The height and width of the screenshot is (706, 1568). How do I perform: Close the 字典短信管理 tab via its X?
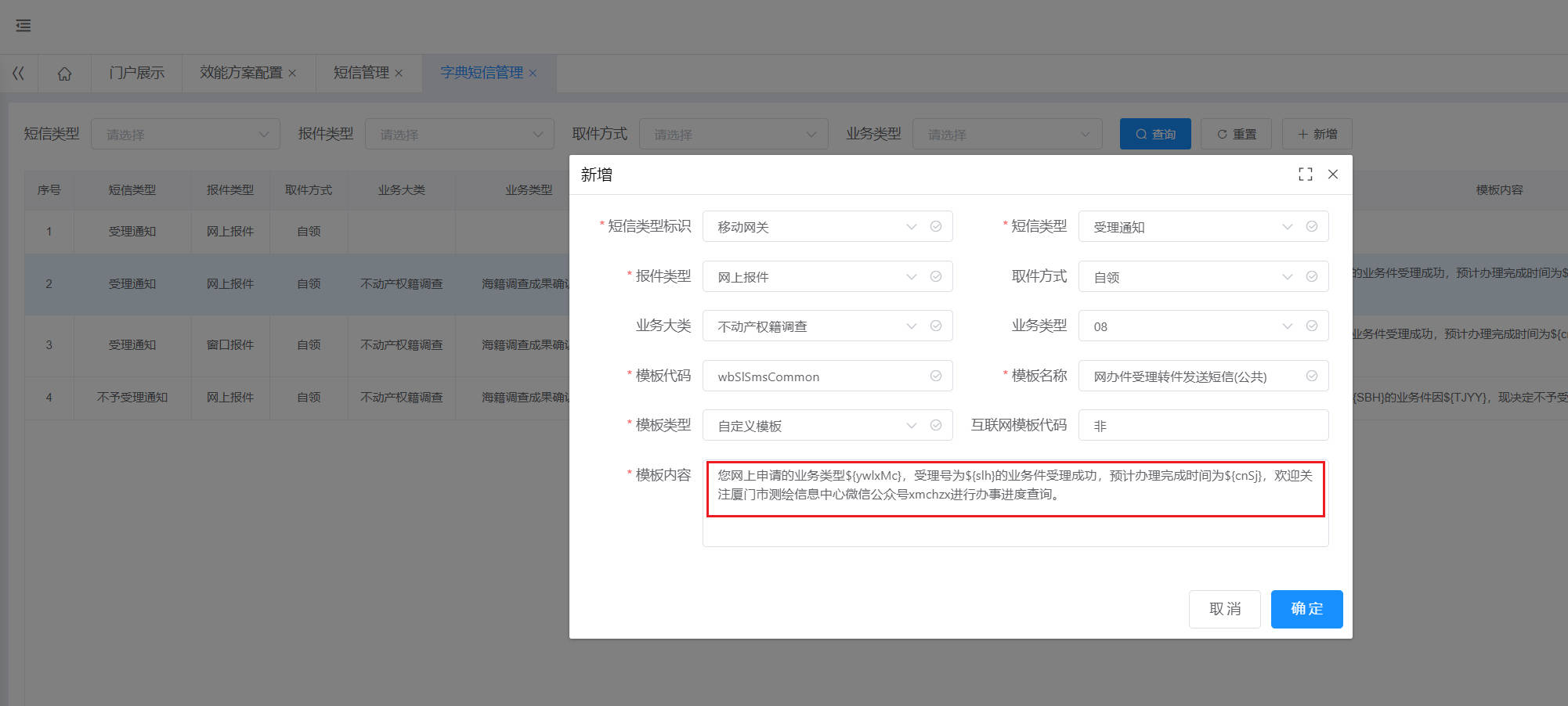click(533, 74)
